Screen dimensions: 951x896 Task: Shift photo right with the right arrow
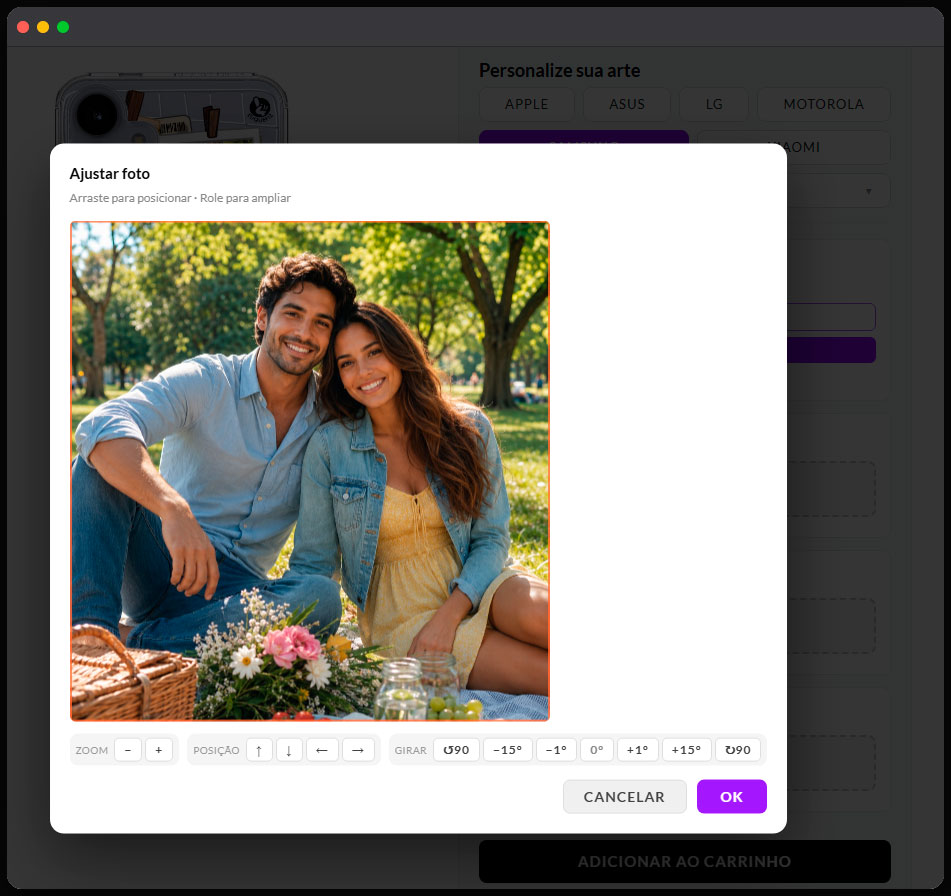coord(358,750)
